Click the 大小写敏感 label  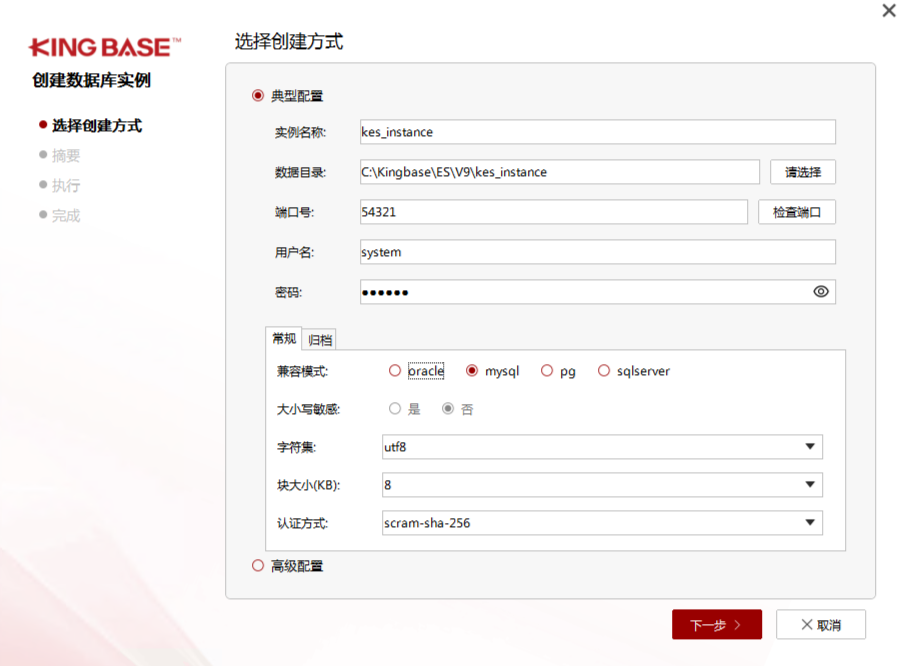click(x=308, y=409)
